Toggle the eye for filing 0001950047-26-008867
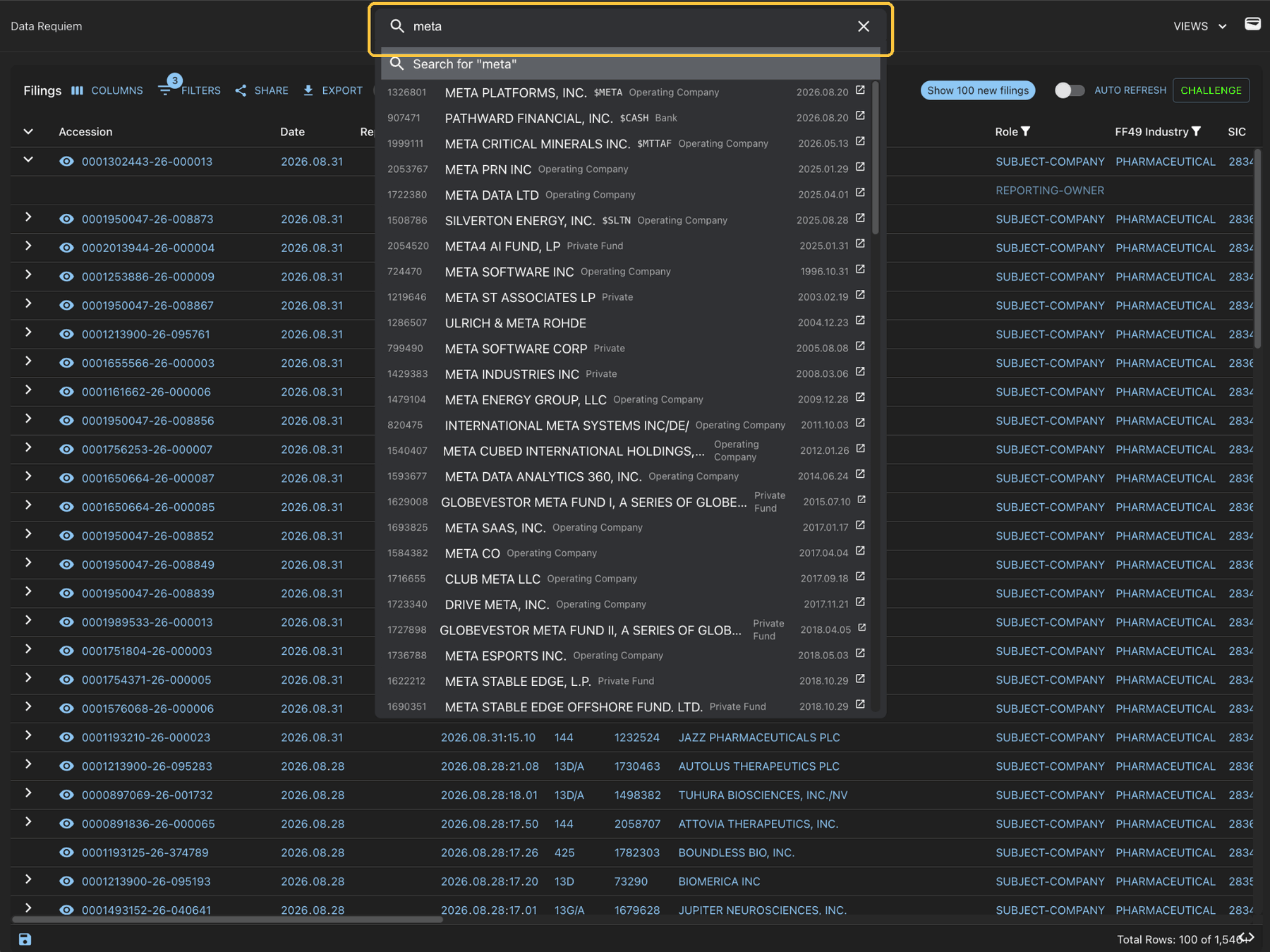Screen dimensions: 1270x952 [x=66, y=306]
